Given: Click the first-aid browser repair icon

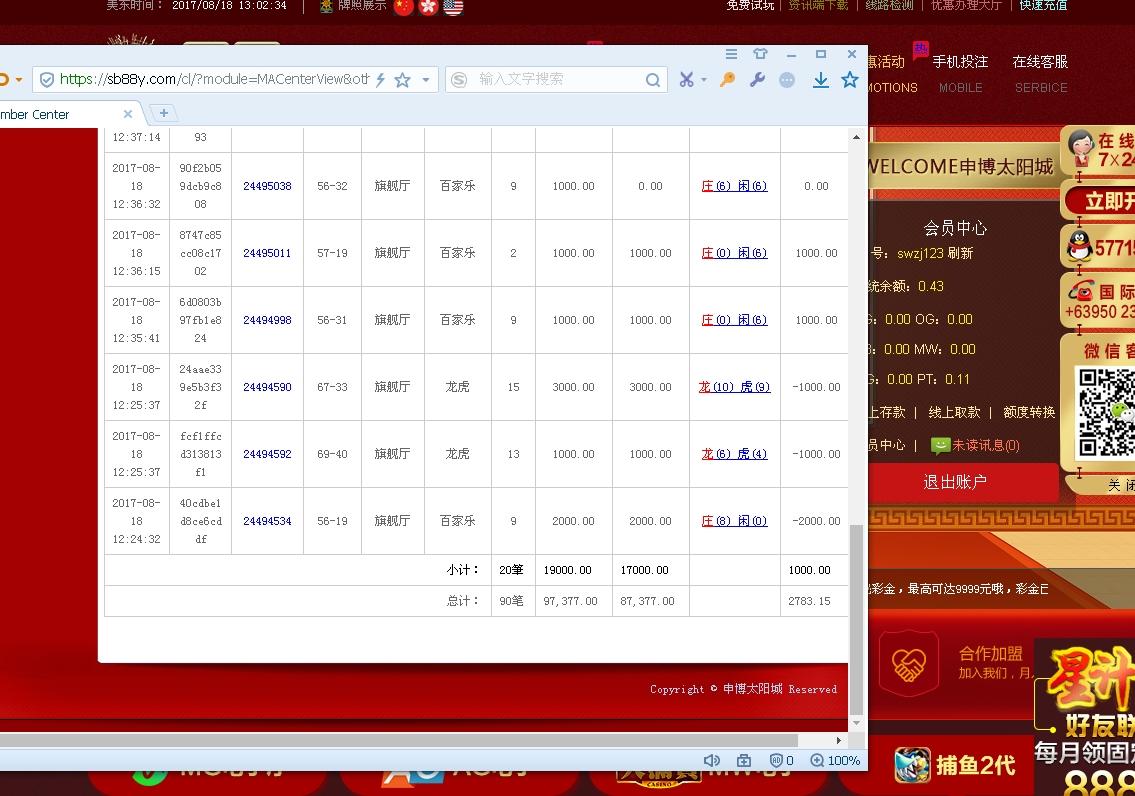Looking at the screenshot, I should (x=743, y=761).
